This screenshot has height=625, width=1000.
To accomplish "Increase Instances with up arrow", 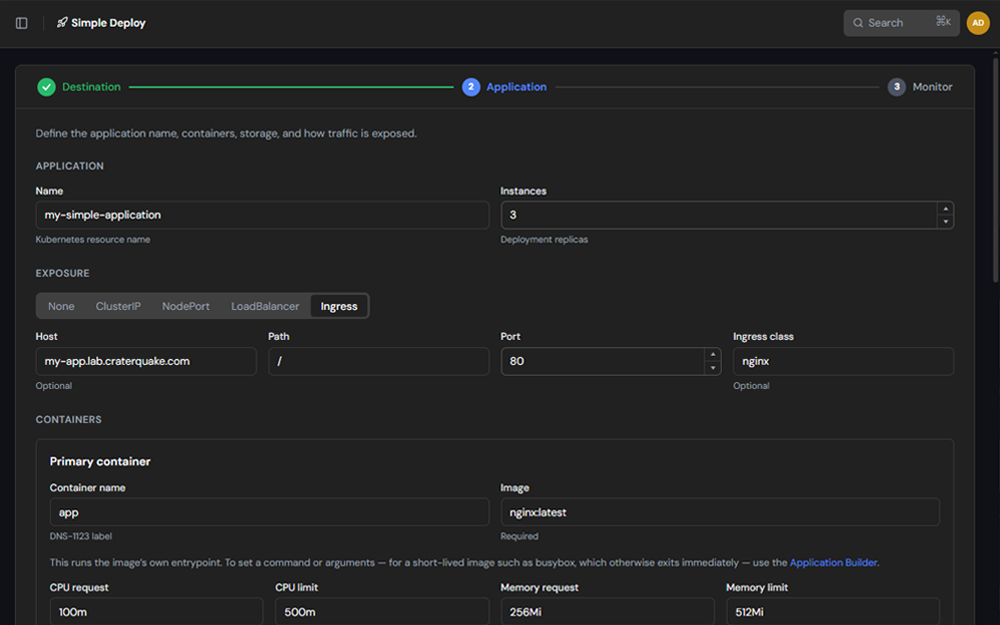I will point(945,209).
